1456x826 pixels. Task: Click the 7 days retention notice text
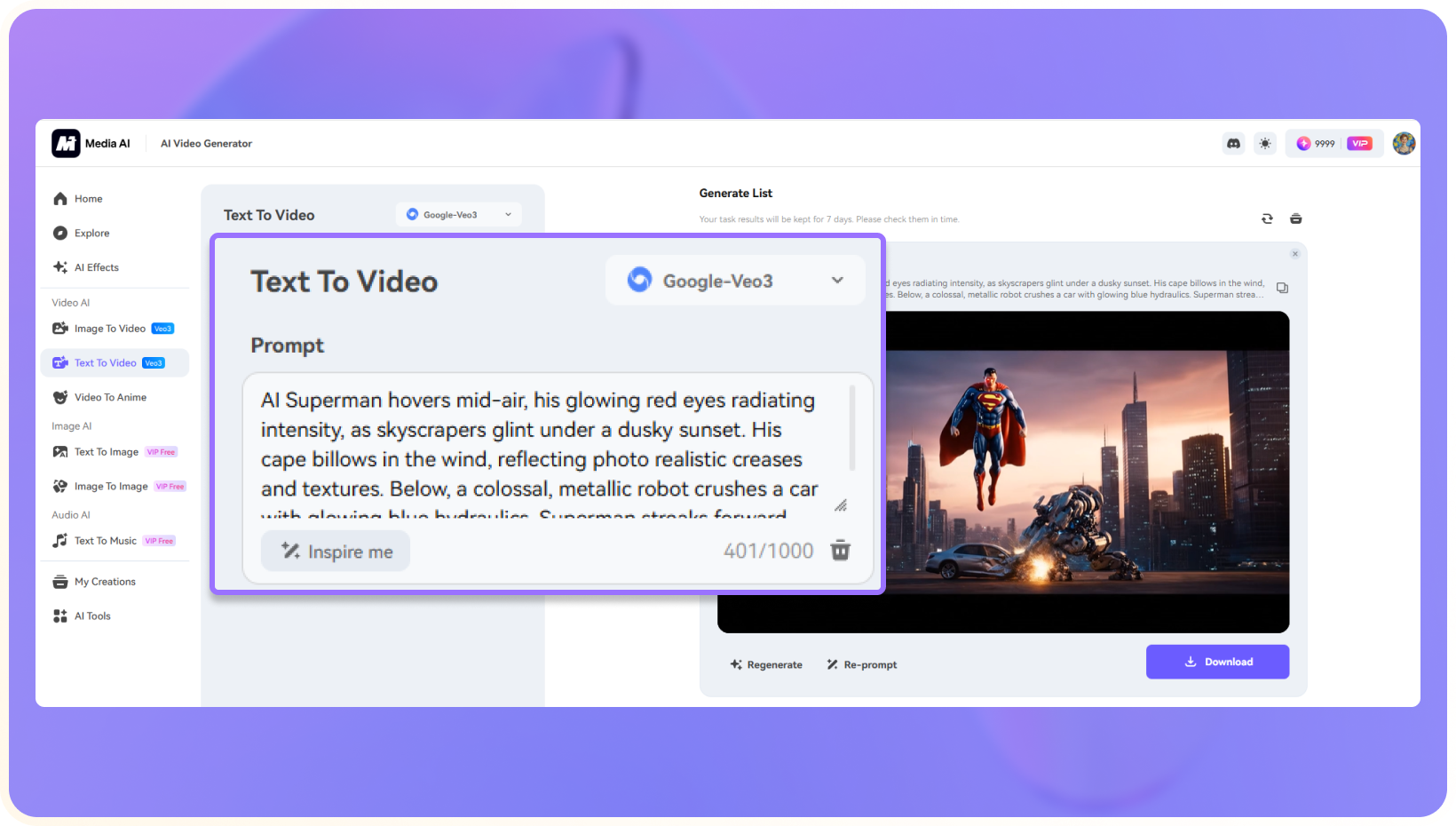pyautogui.click(x=829, y=219)
